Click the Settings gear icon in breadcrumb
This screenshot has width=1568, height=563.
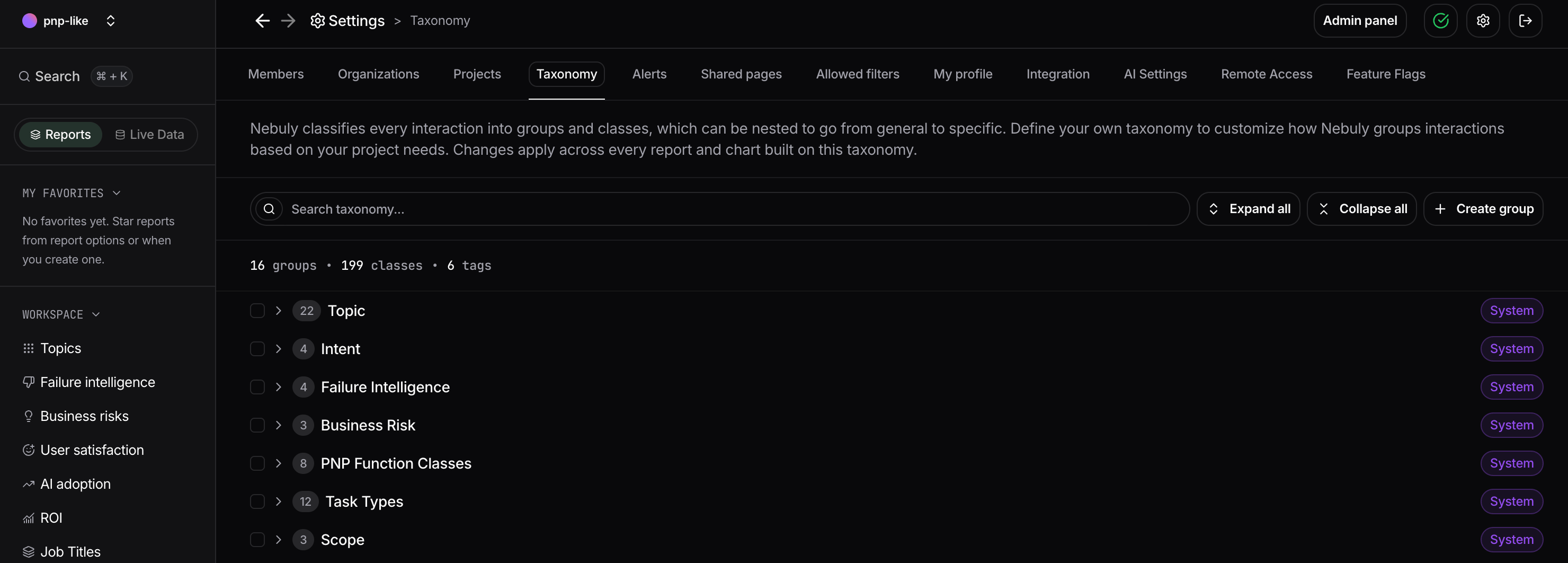click(317, 21)
